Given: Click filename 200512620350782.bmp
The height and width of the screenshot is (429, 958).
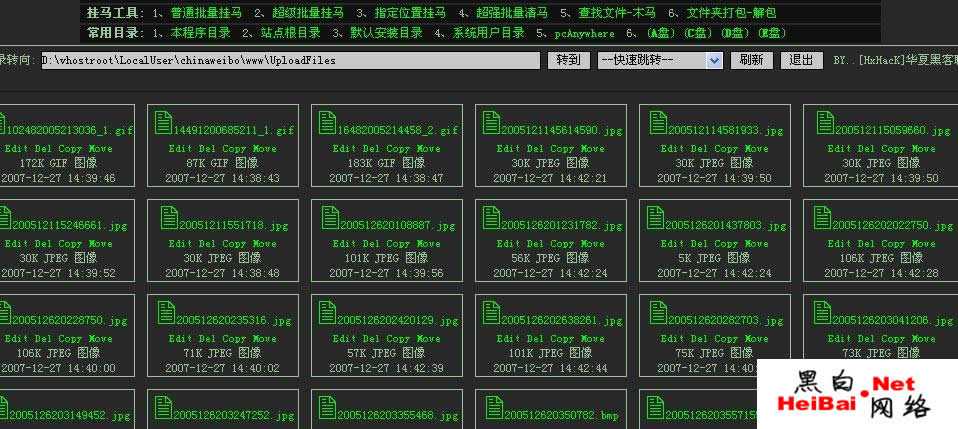Looking at the screenshot, I should tap(562, 416).
